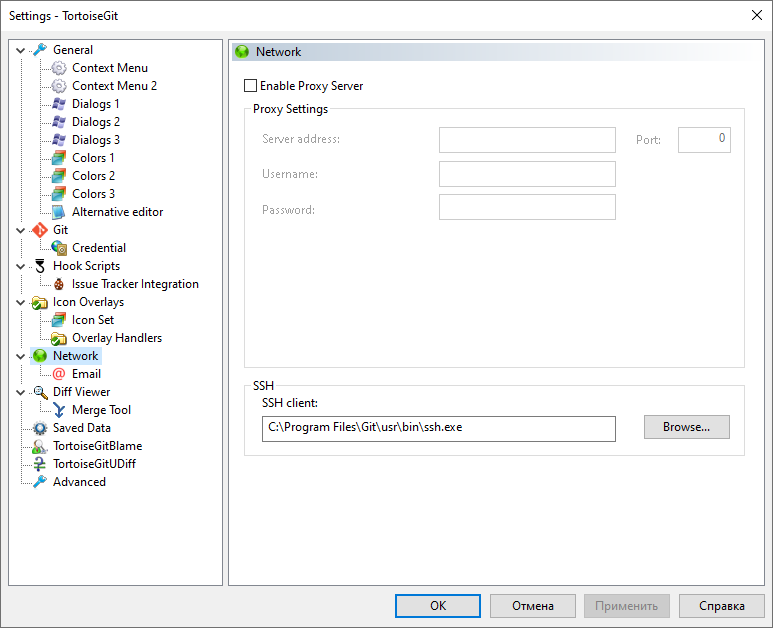
Task: Click the Saved Data gear icon
Action: click(40, 428)
